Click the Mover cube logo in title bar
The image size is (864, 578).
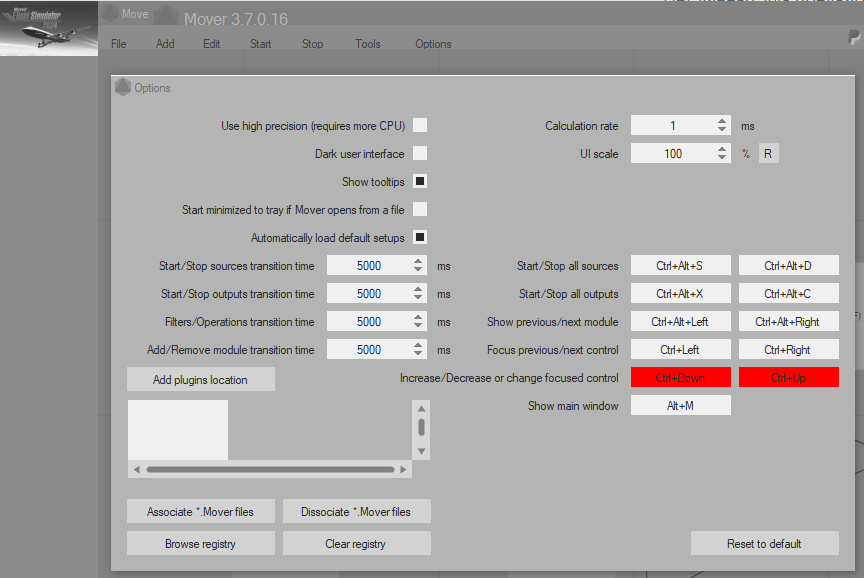[x=170, y=18]
